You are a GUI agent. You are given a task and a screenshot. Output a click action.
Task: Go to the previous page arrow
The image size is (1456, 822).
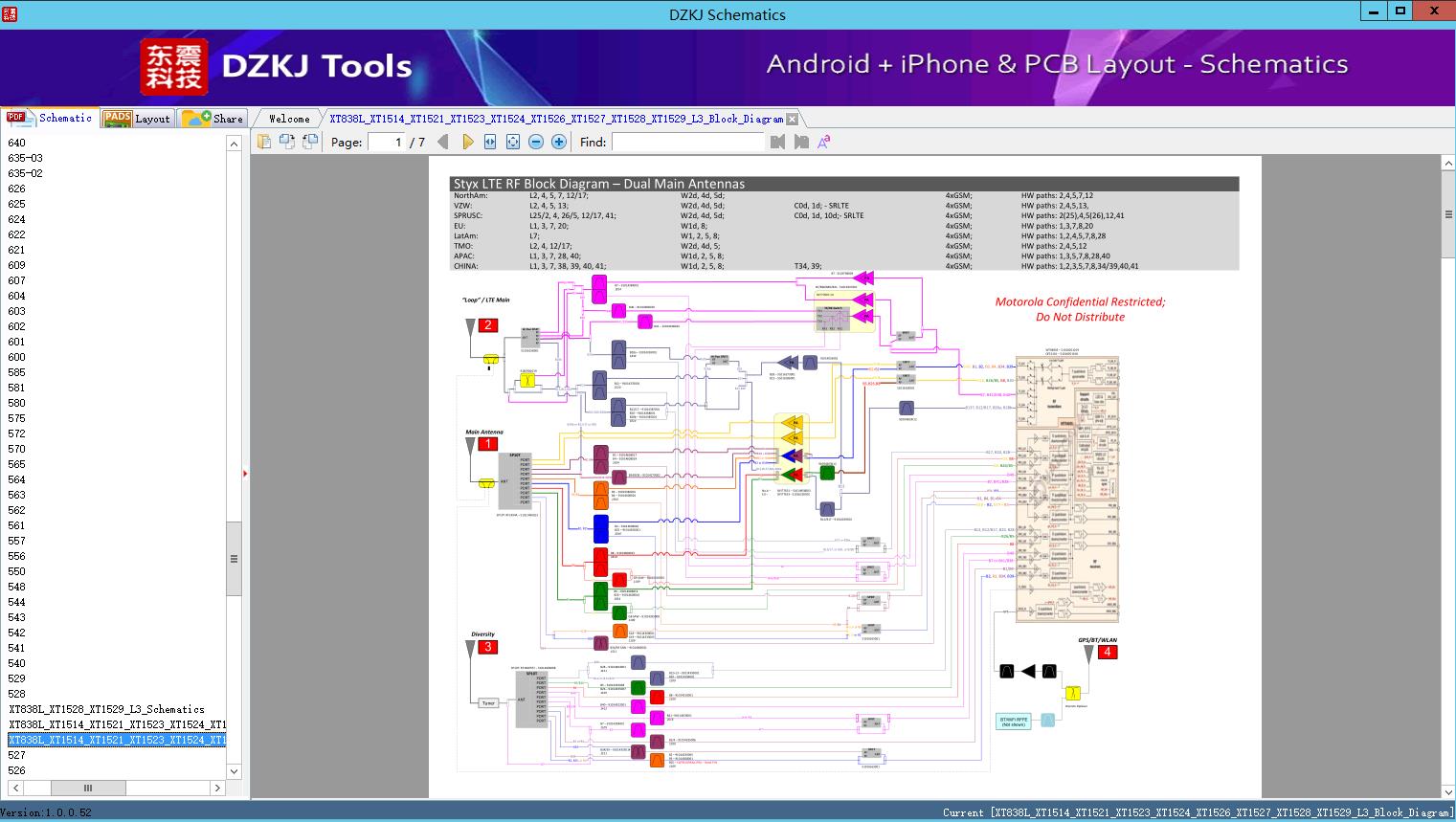tap(442, 142)
